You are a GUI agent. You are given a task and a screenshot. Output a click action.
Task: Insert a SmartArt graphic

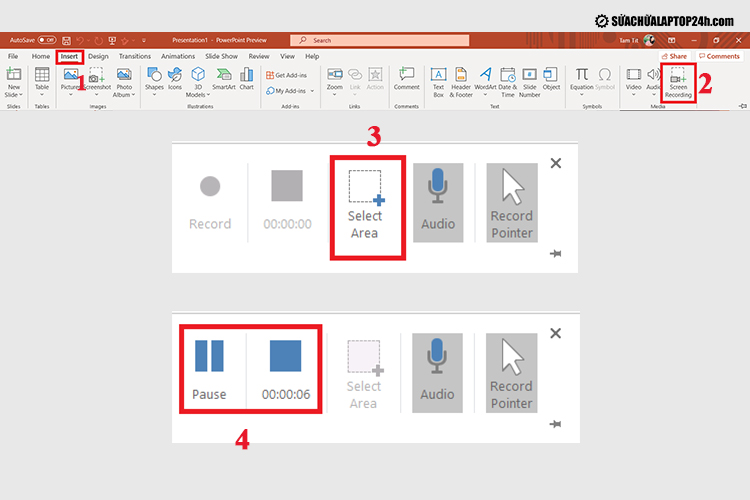223,79
